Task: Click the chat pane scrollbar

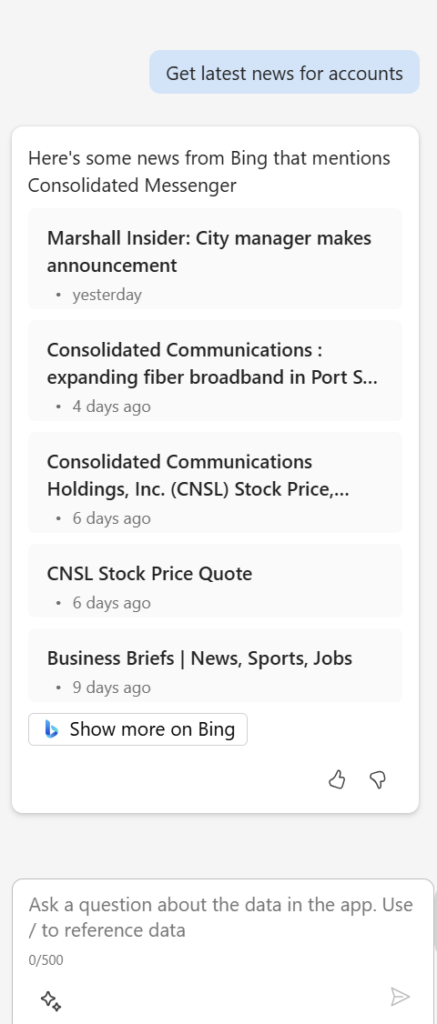Action: pyautogui.click(x=434, y=921)
